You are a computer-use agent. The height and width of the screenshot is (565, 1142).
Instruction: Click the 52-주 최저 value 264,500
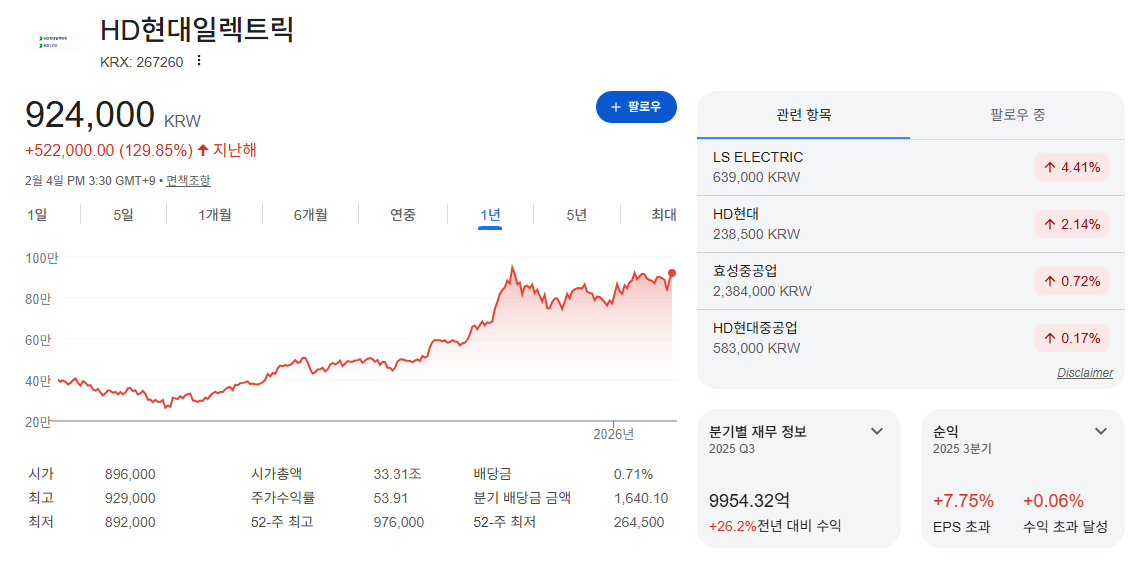[x=641, y=523]
